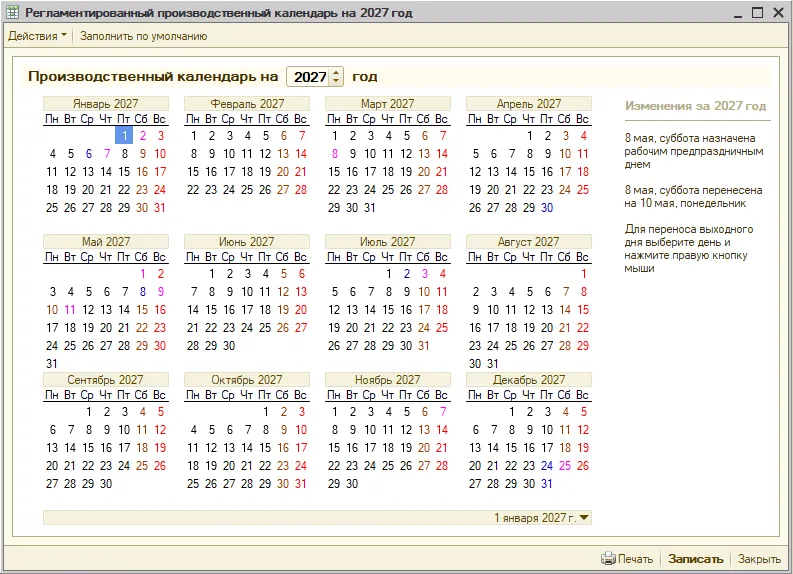Click the printer icon next to Печать

tap(608, 559)
